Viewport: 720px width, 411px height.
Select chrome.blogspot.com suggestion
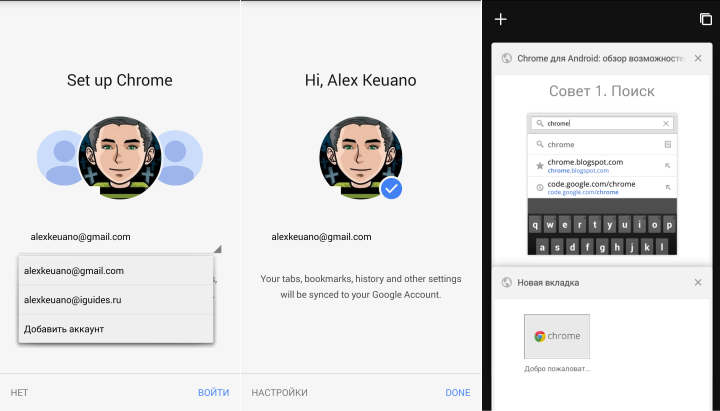click(x=602, y=166)
